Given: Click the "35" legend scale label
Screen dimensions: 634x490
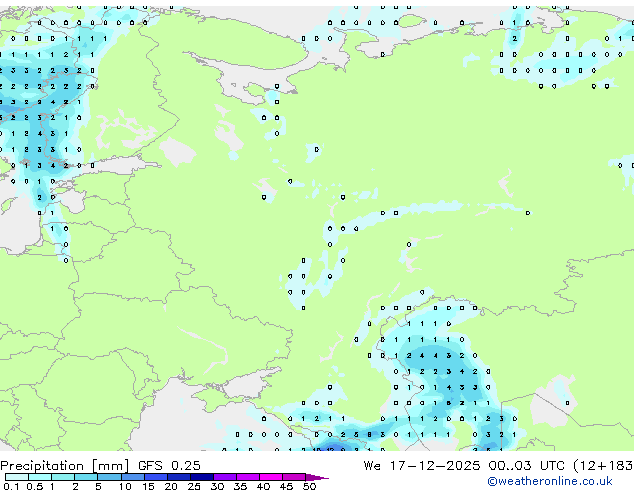Looking at the screenshot, I should pos(240,486).
